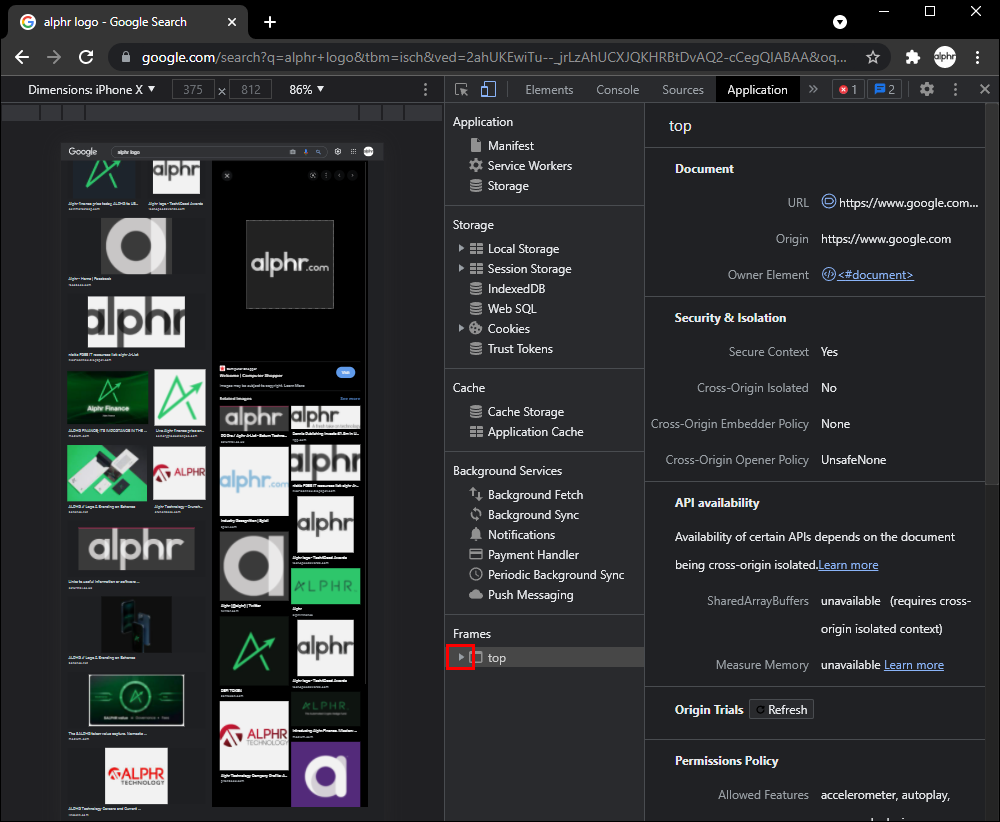
Task: Open the Dimensions iPhone X dropdown
Action: [x=92, y=89]
